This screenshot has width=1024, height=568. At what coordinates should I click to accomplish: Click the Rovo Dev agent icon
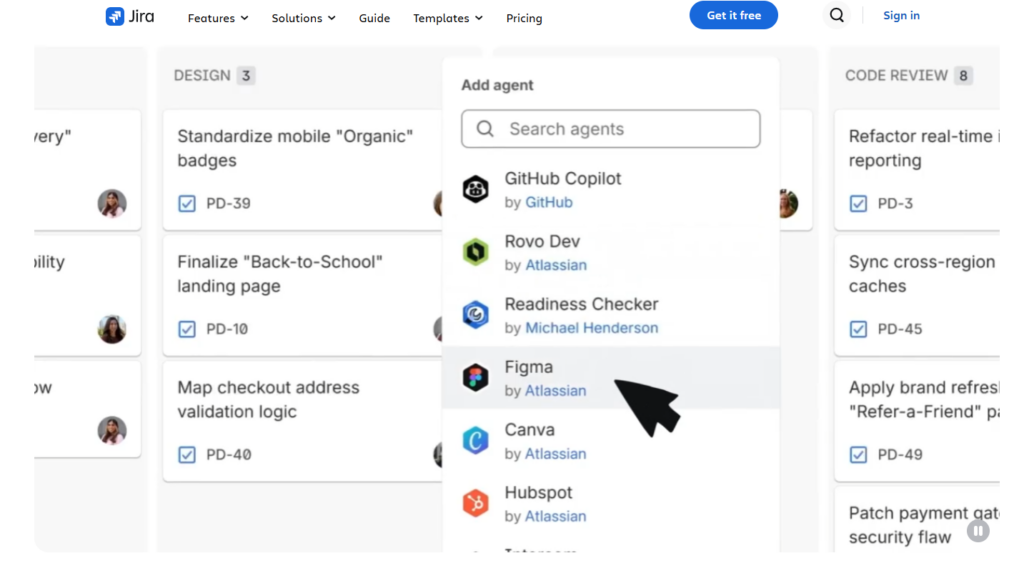click(475, 252)
